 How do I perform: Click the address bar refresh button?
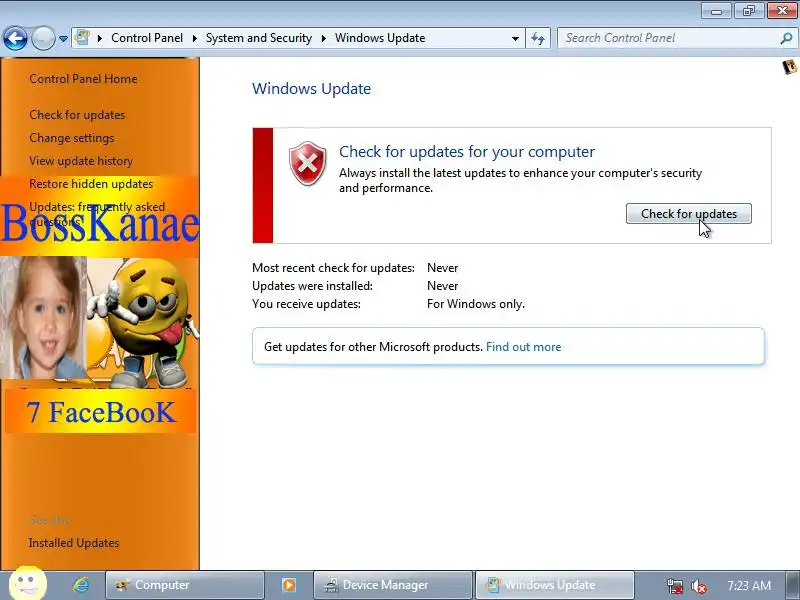pos(538,38)
